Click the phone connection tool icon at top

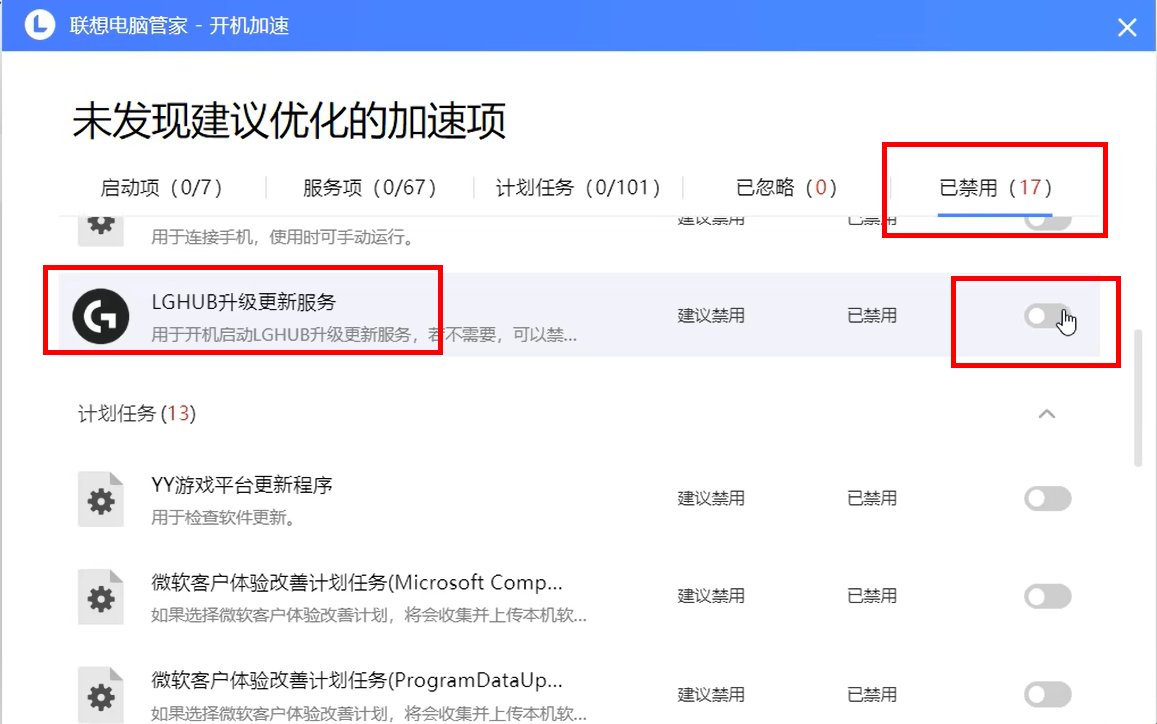pyautogui.click(x=98, y=222)
